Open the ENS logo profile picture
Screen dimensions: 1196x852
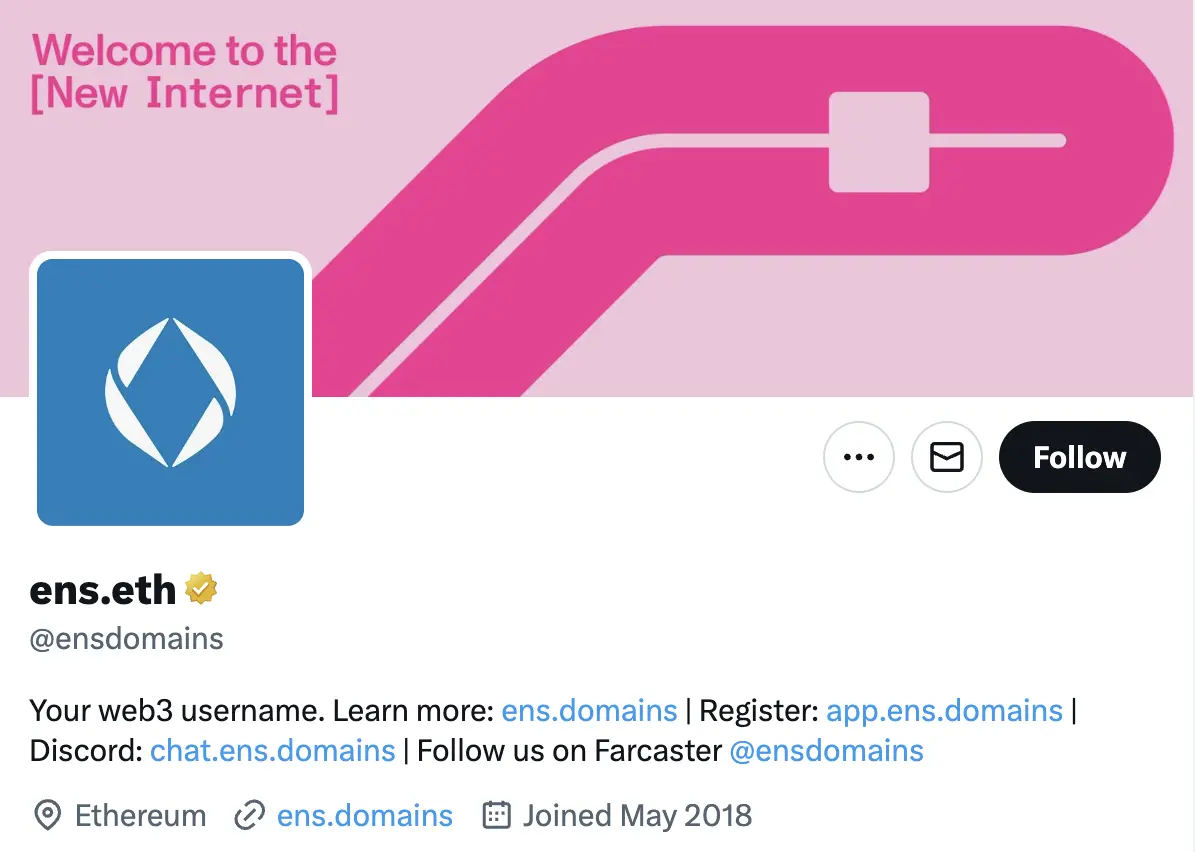tap(170, 391)
